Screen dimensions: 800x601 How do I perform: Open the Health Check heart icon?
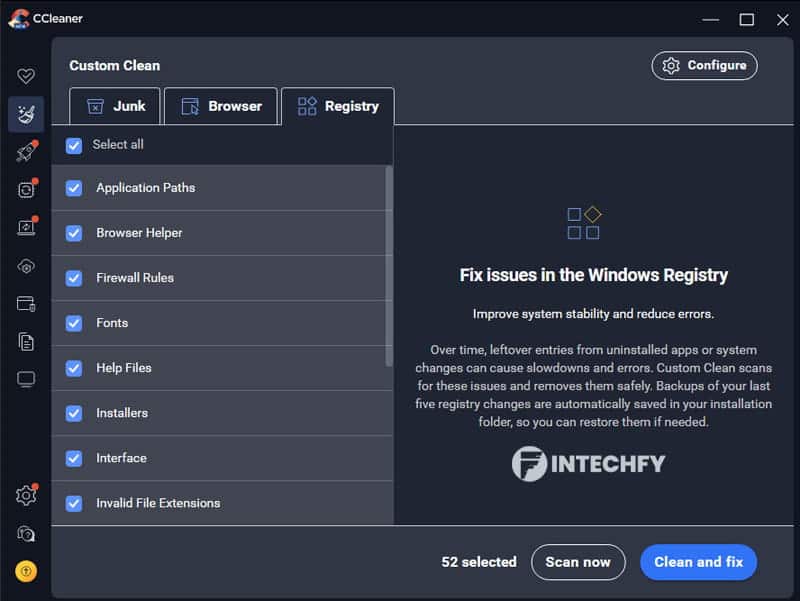26,76
